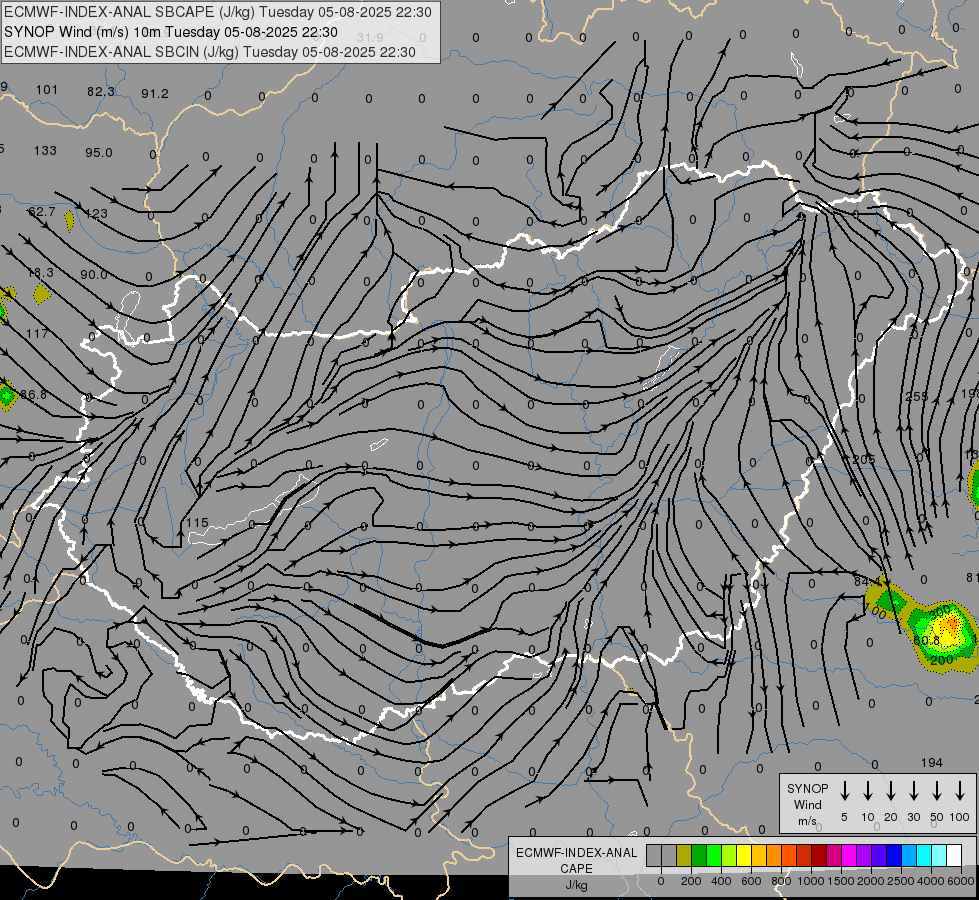Click the wind arrow above the 20 m/s label
This screenshot has width=979, height=900.
[891, 791]
